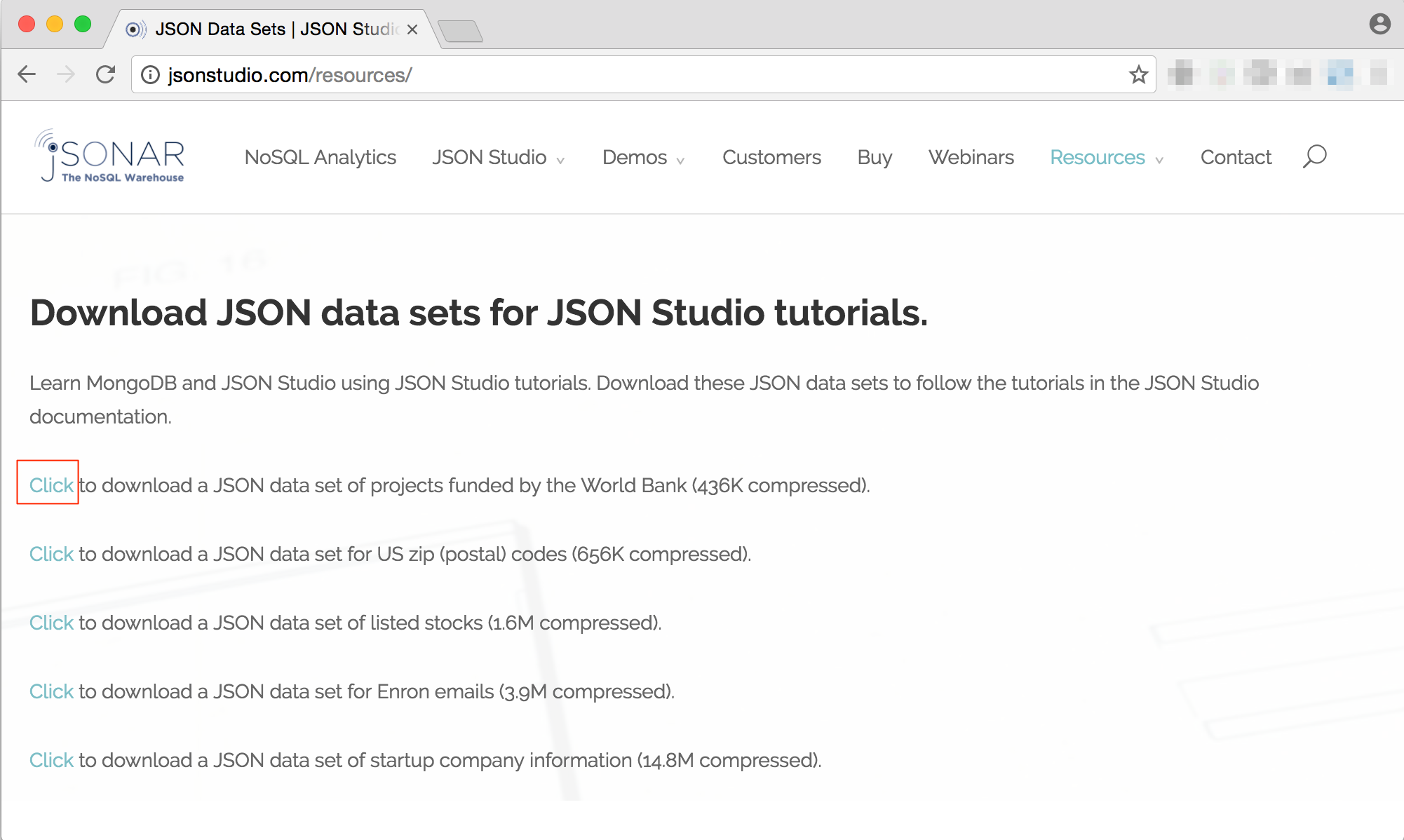Download the World Bank projects data set link
The image size is (1404, 840).
tap(50, 485)
